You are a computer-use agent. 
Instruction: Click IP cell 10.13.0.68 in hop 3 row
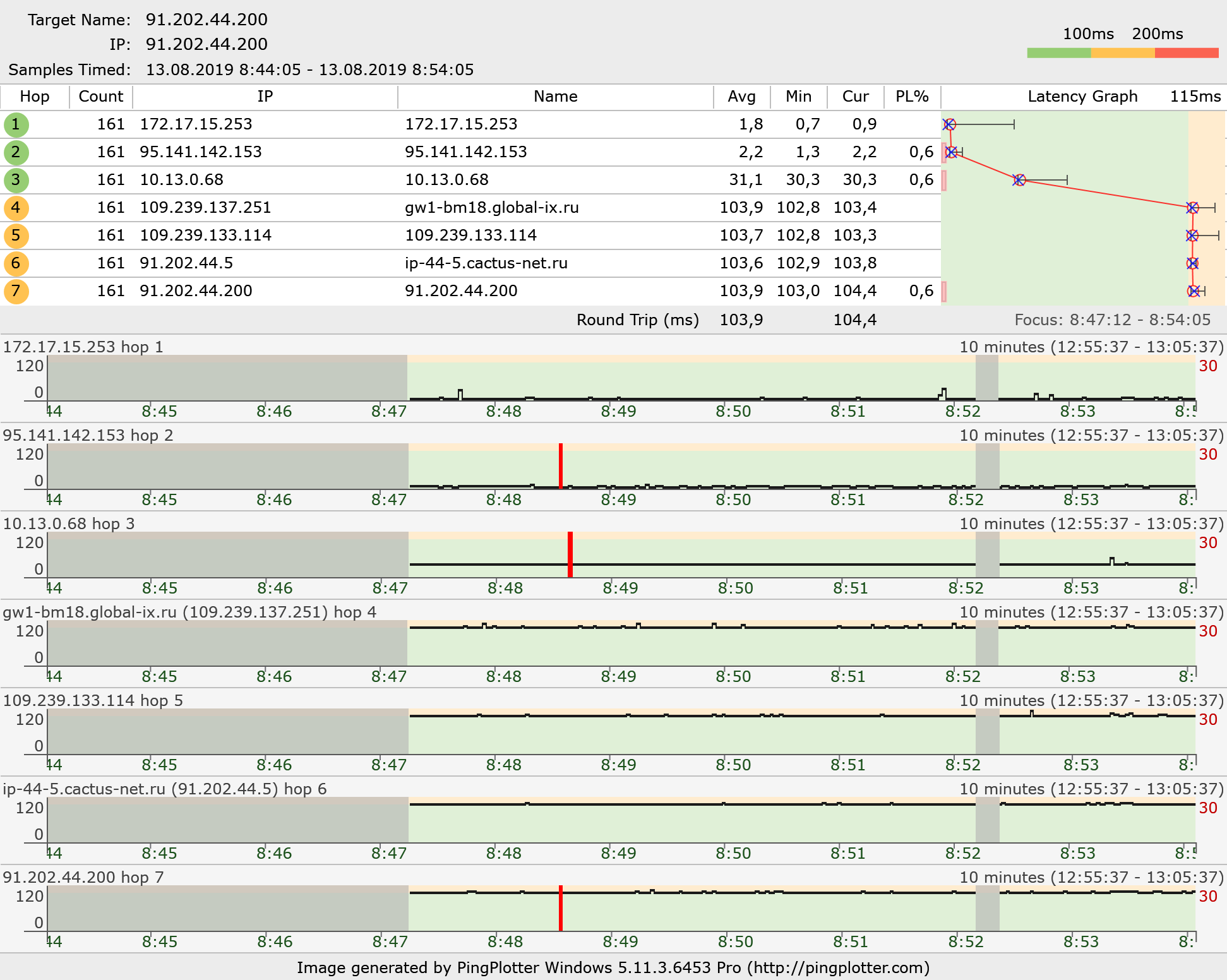tap(182, 180)
